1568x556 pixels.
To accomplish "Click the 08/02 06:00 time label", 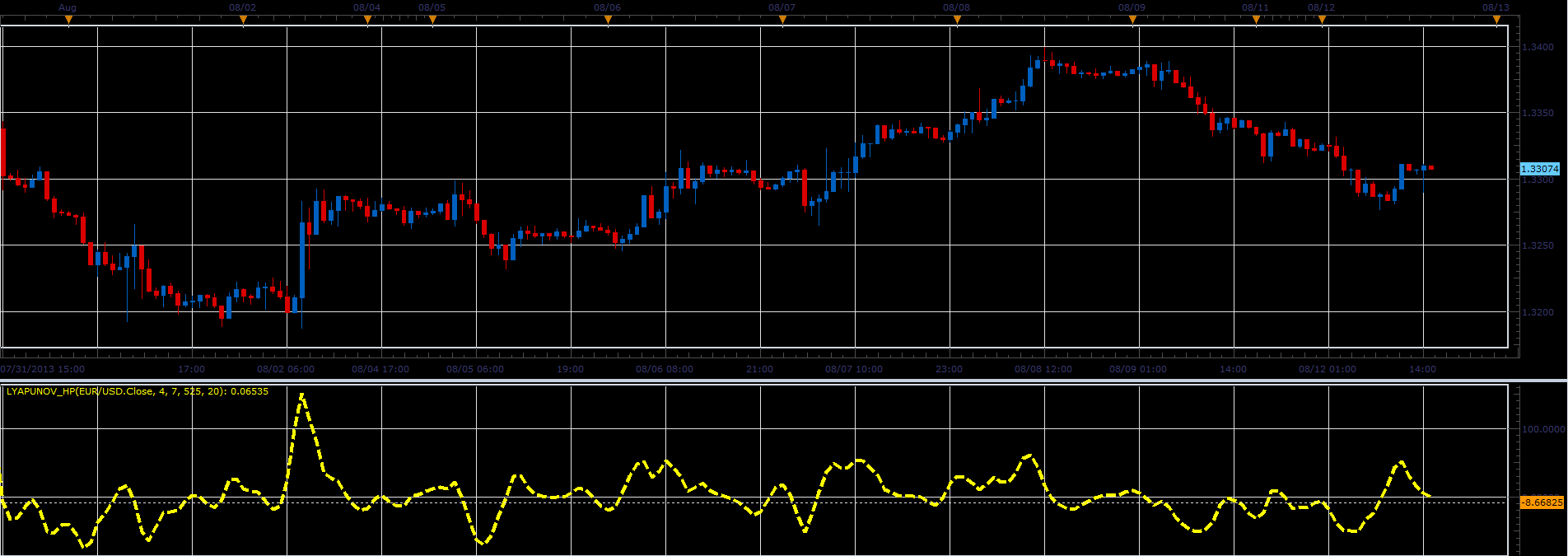I will [286, 369].
